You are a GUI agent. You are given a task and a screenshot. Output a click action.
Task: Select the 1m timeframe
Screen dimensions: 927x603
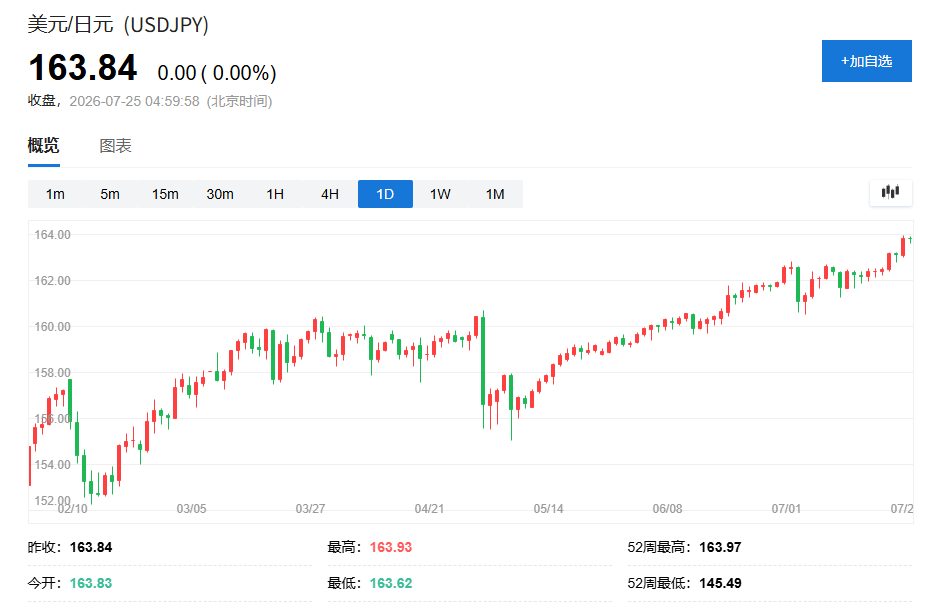click(55, 194)
